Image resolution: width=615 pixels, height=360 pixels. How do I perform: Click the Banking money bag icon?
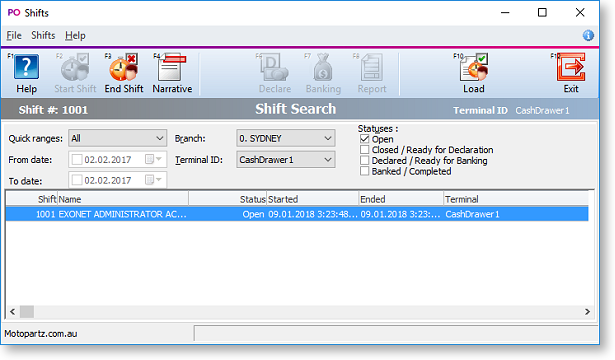click(x=323, y=67)
